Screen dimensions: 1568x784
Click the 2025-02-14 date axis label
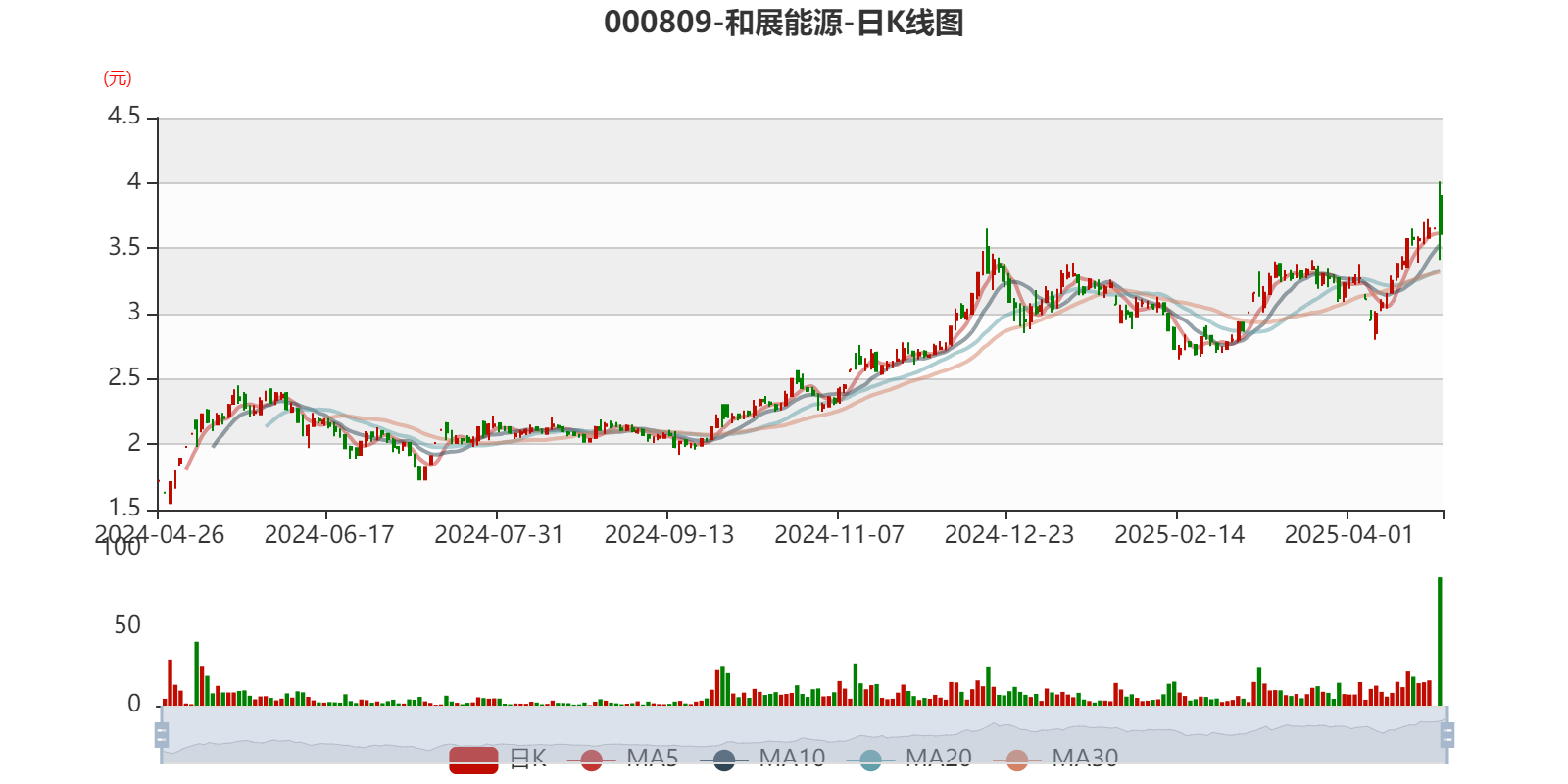click(1180, 535)
